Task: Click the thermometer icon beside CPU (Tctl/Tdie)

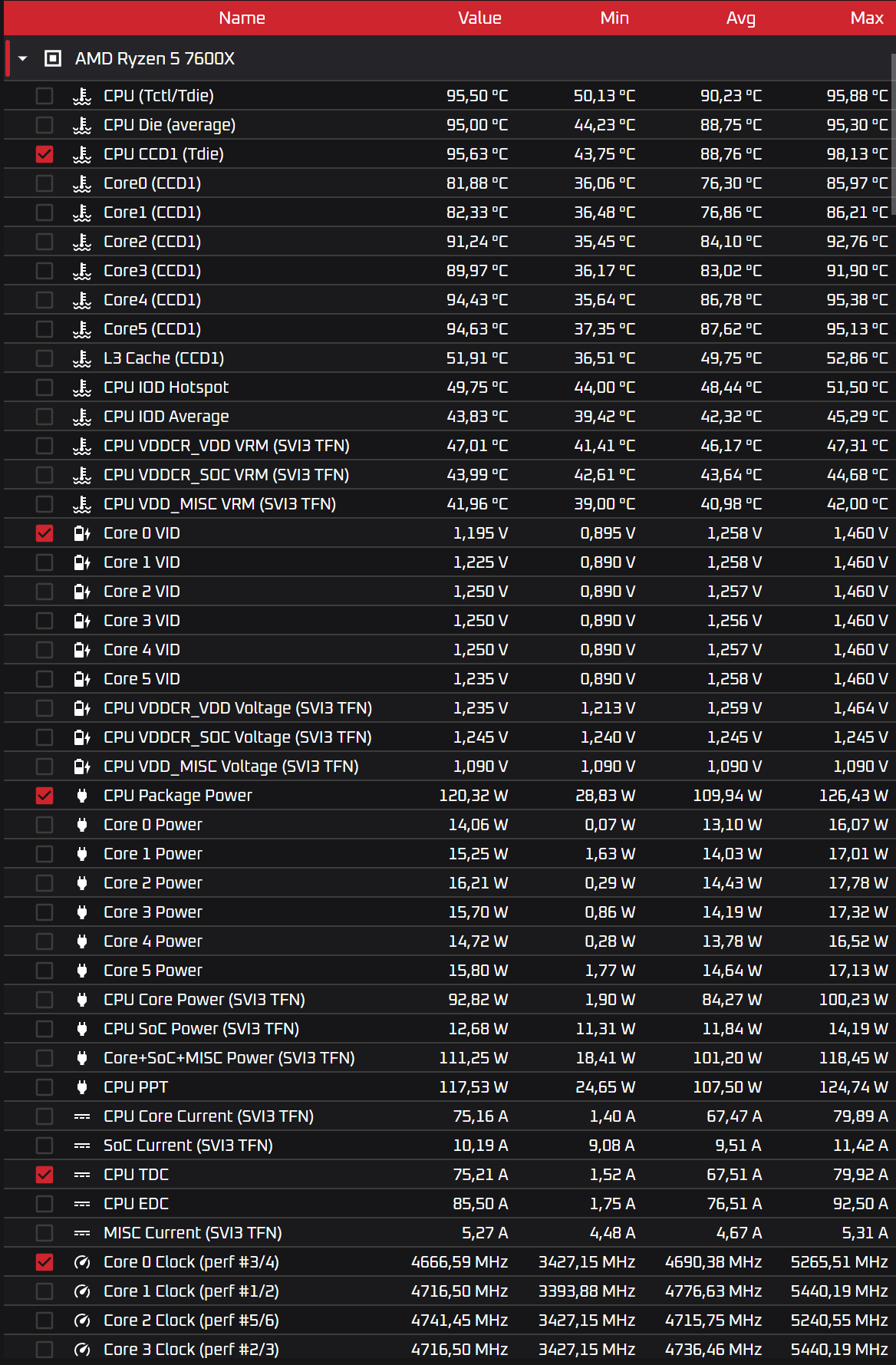Action: point(82,96)
